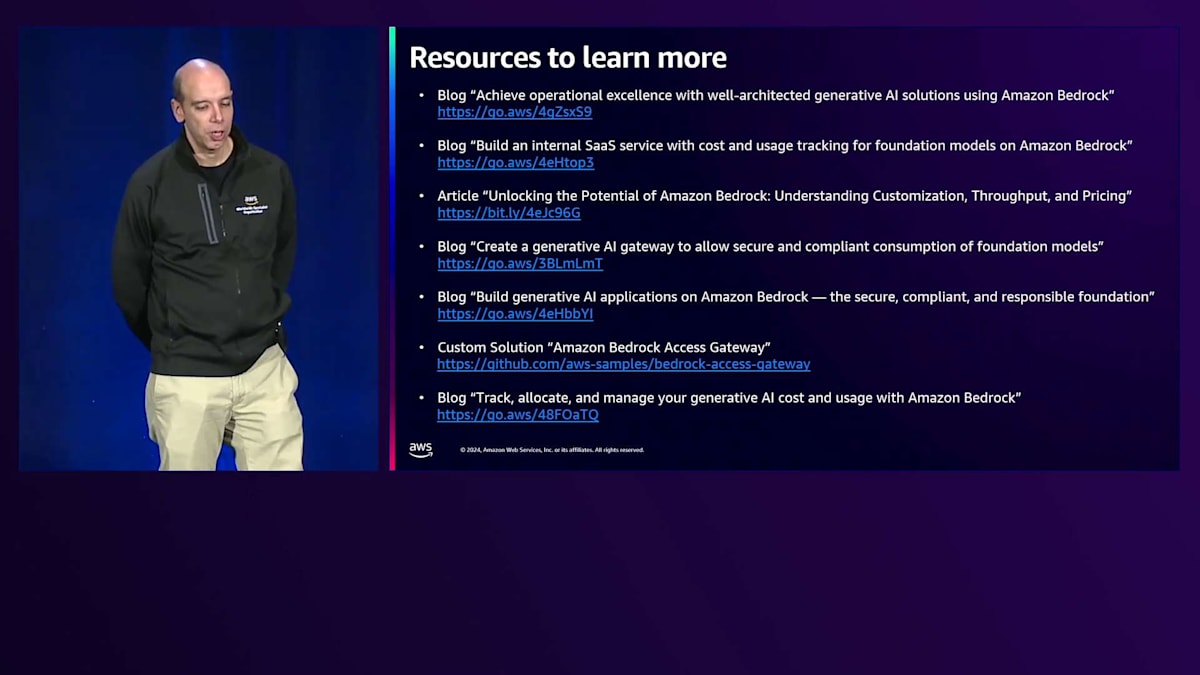This screenshot has width=1200, height=675.
Task: Select the 'Track, allocate, and manage' blog title
Action: [729, 398]
